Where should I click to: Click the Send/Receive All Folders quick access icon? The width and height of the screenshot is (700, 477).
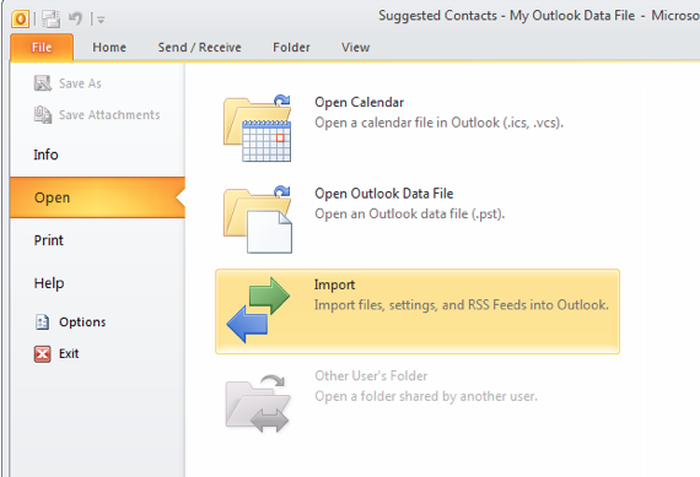click(51, 19)
